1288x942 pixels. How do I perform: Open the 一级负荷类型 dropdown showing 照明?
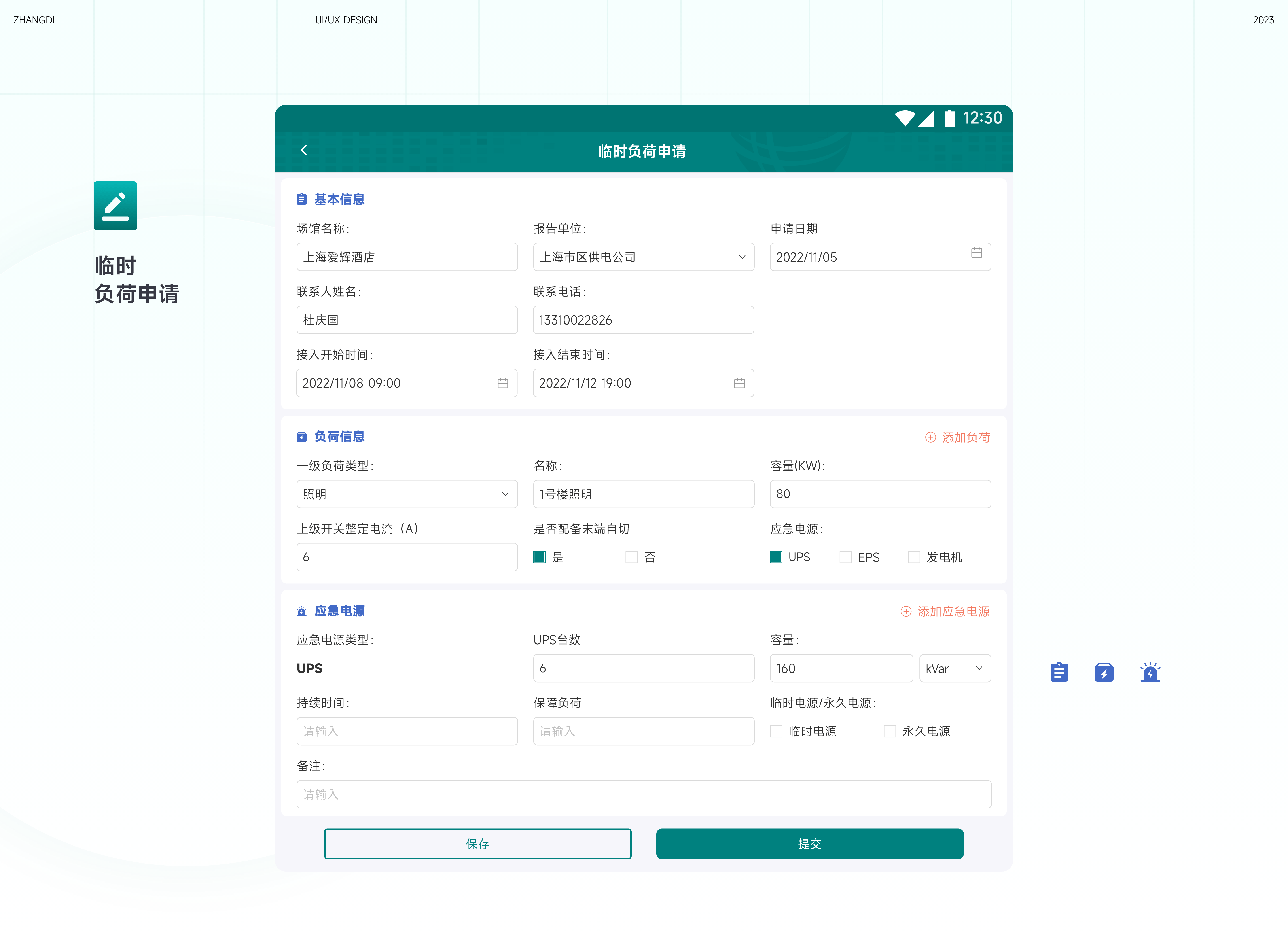point(505,494)
